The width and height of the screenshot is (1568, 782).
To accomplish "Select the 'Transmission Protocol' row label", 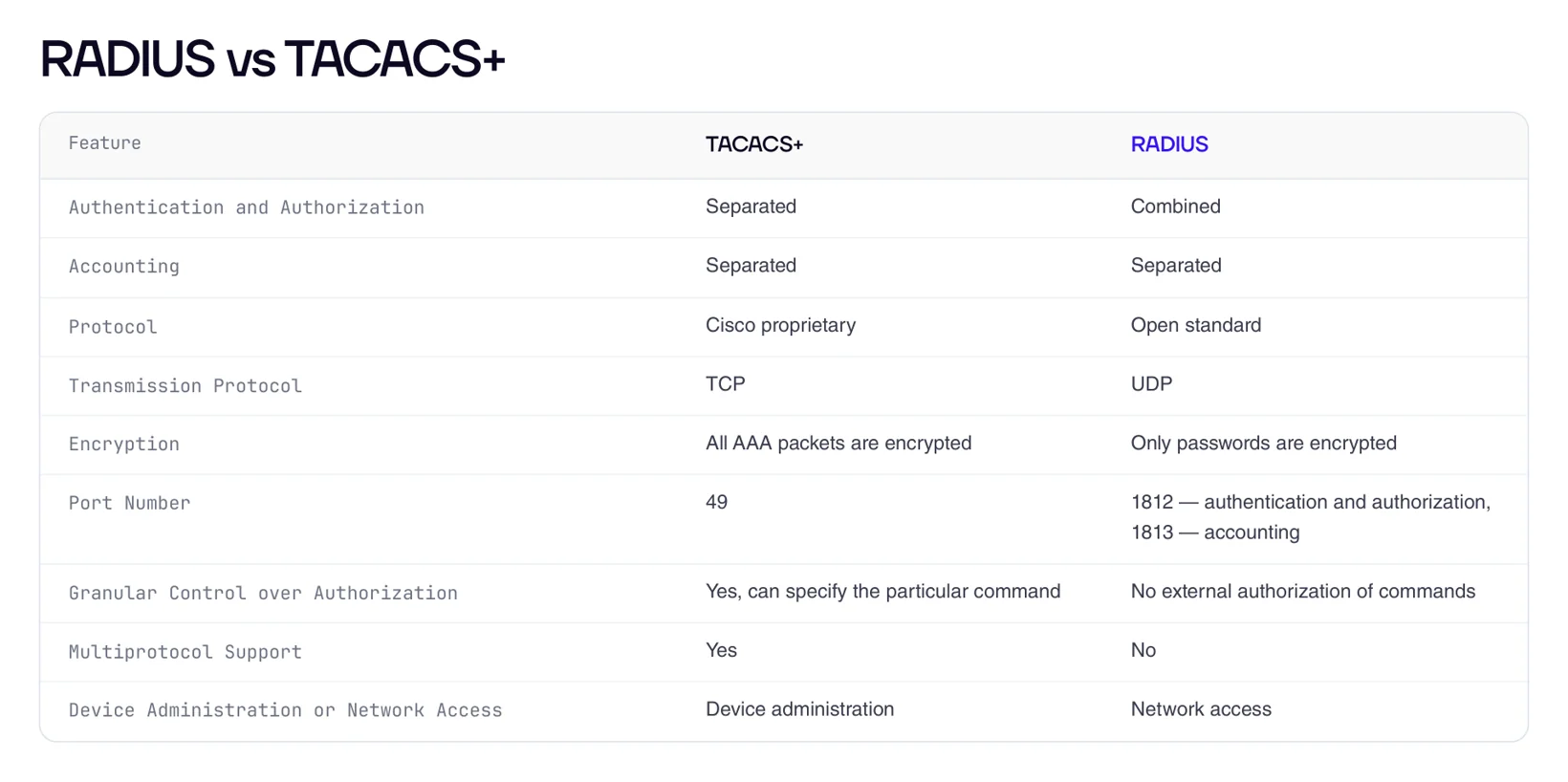I will pos(185,386).
